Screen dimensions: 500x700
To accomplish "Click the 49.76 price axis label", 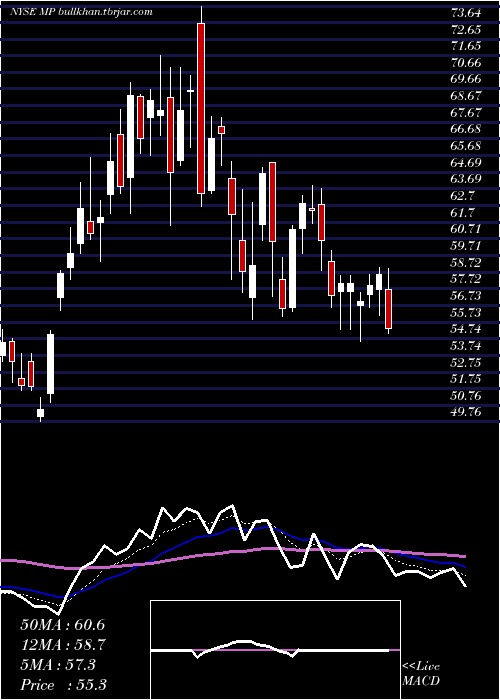I will coord(466,412).
